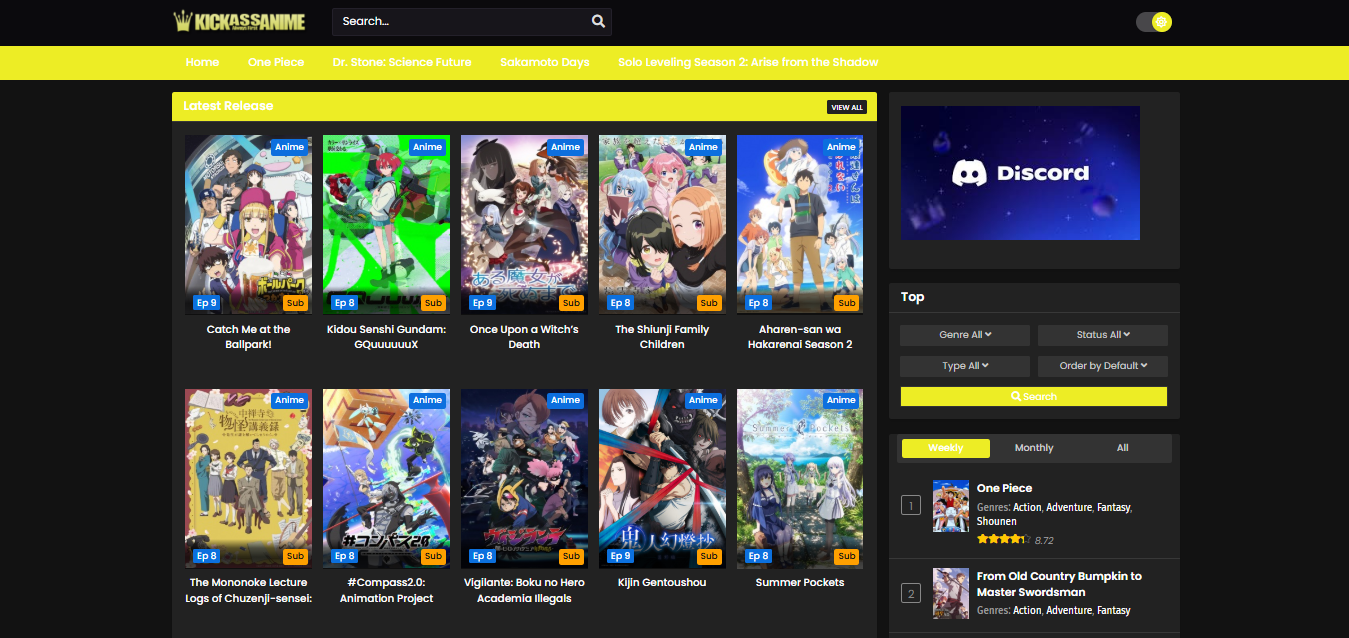Switch to the All ranking tab
This screenshot has height=638, width=1349.
(x=1123, y=448)
